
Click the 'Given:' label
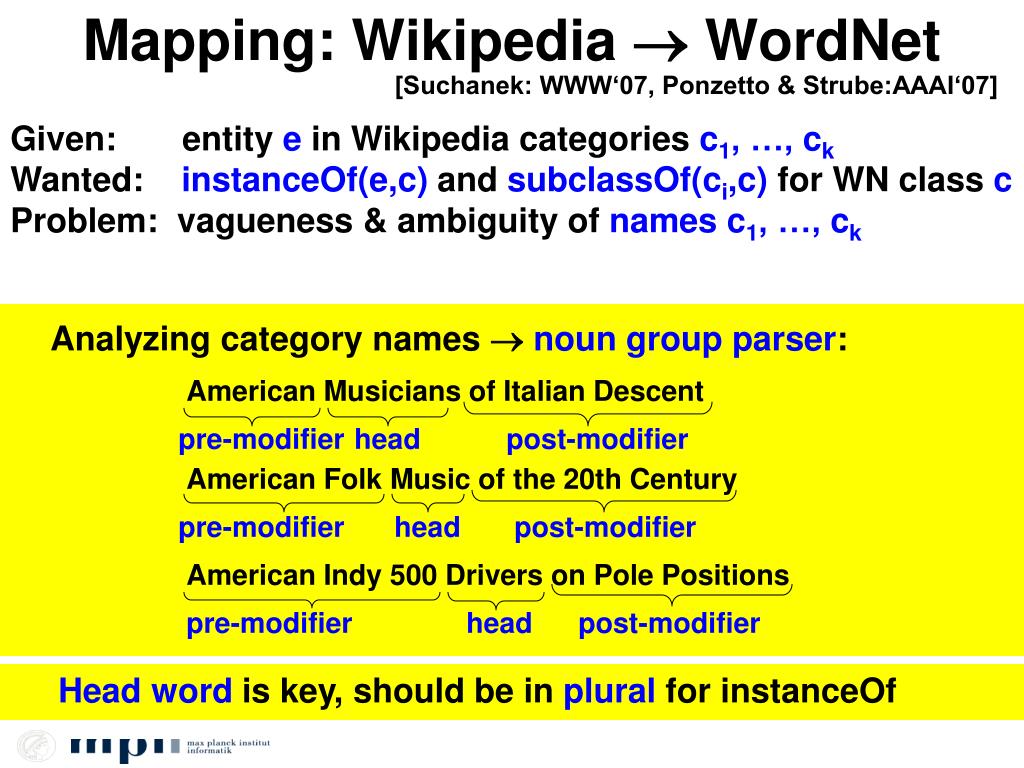pyautogui.click(x=63, y=139)
